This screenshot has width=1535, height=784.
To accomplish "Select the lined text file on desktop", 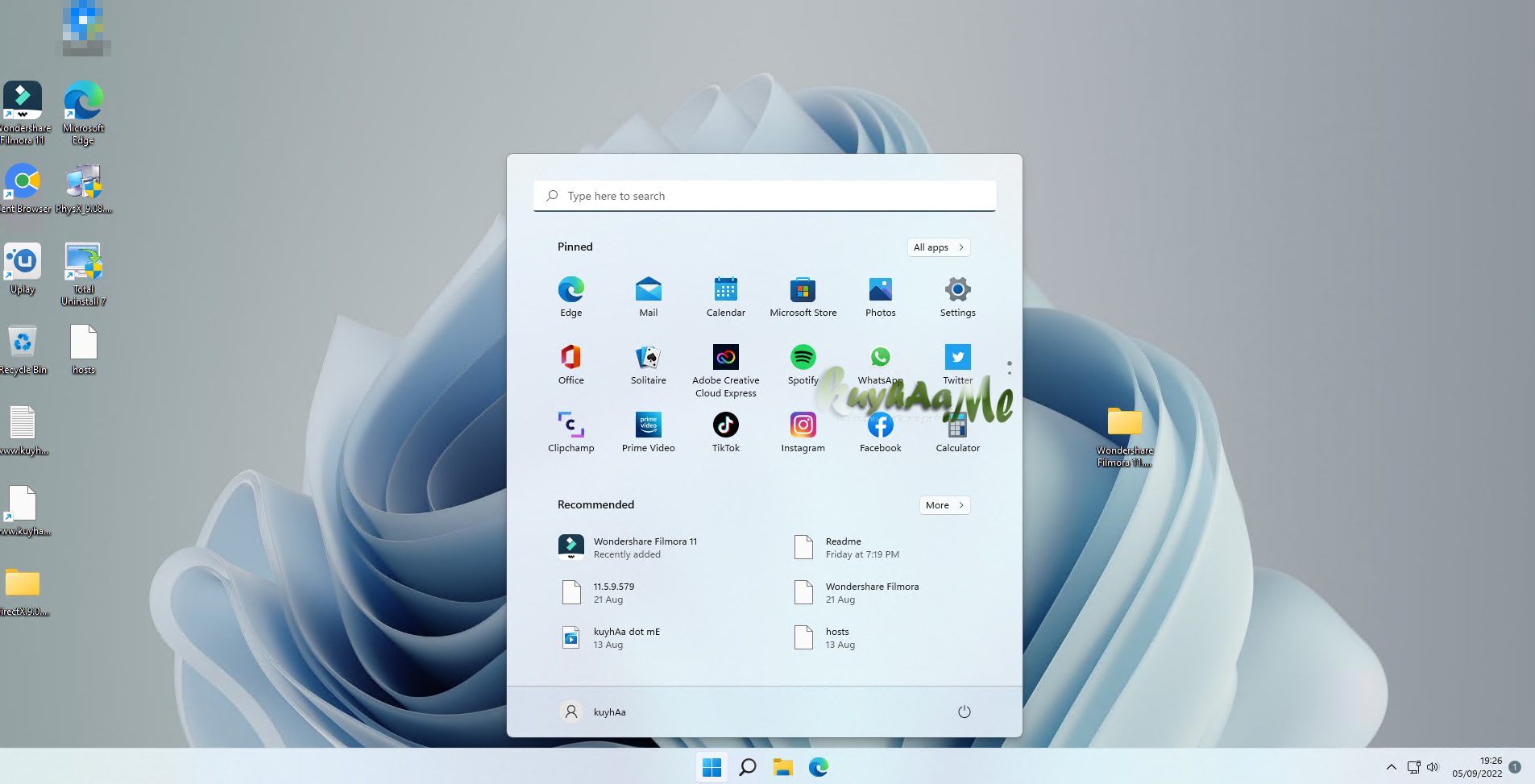I will (x=23, y=430).
